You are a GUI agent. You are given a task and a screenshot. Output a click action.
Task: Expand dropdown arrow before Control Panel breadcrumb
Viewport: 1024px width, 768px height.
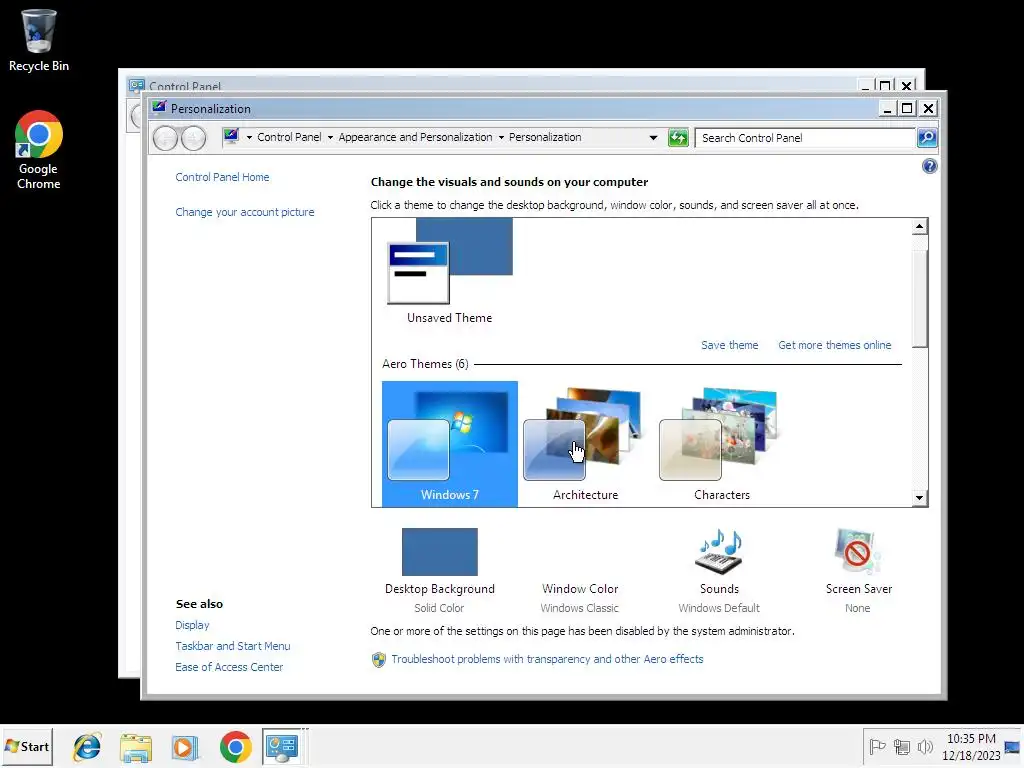(249, 138)
